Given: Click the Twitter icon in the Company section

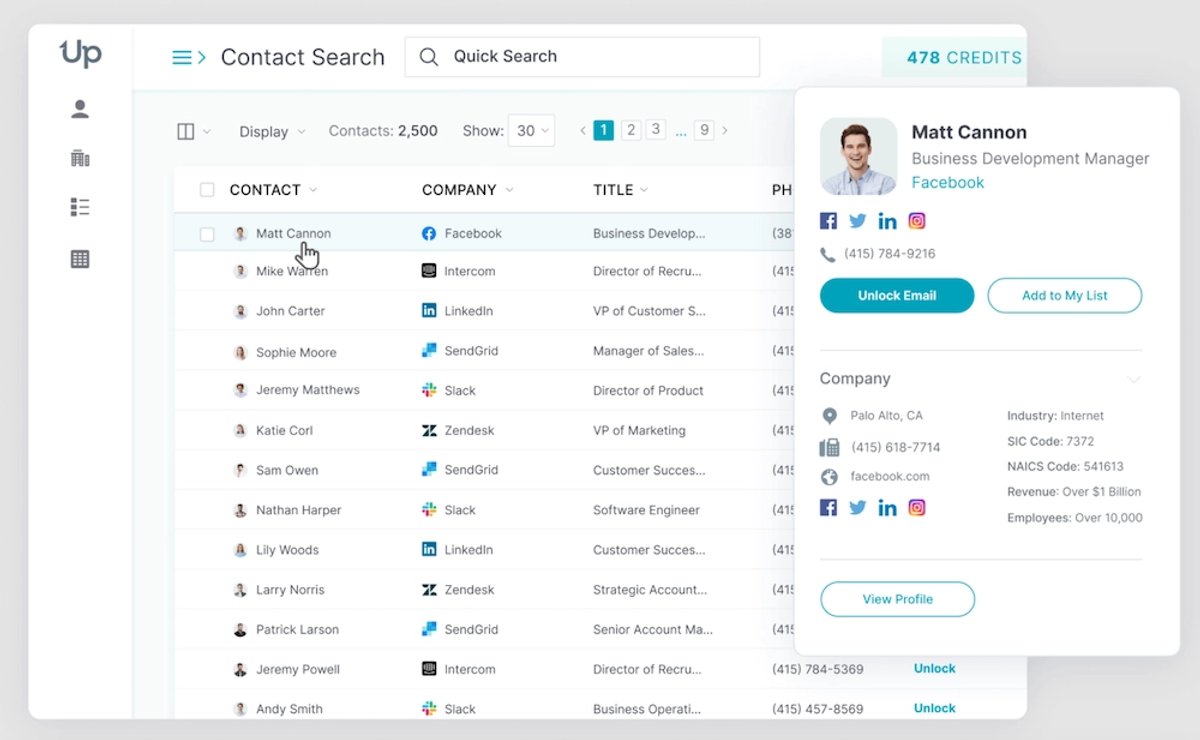Looking at the screenshot, I should [x=858, y=507].
